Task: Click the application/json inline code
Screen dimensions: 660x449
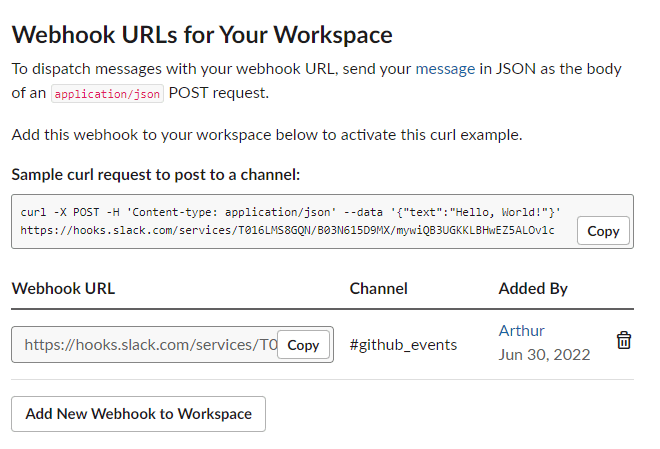Action: [x=107, y=93]
